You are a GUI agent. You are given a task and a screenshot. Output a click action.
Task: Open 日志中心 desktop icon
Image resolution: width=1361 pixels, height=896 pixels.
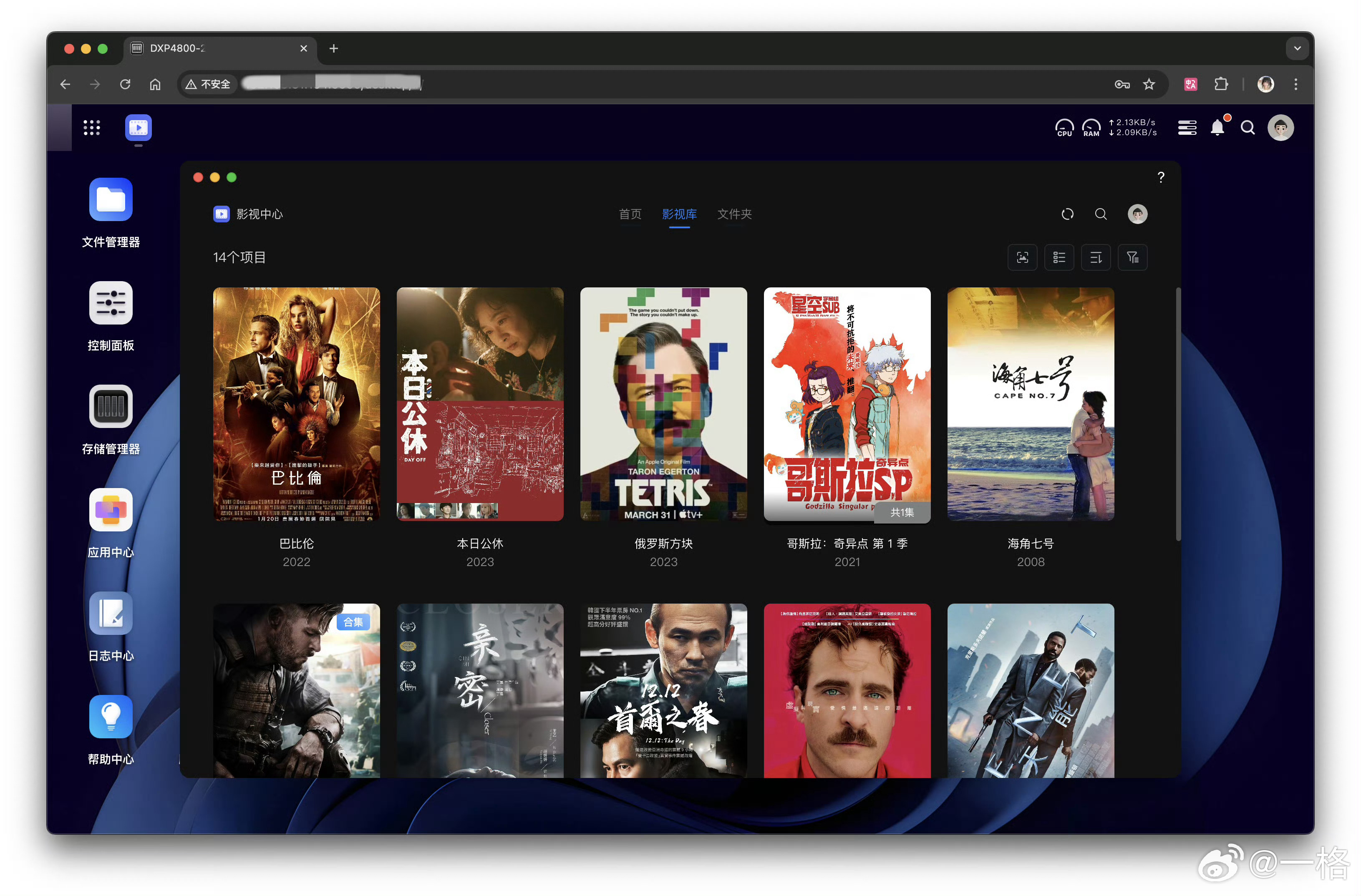point(111,614)
